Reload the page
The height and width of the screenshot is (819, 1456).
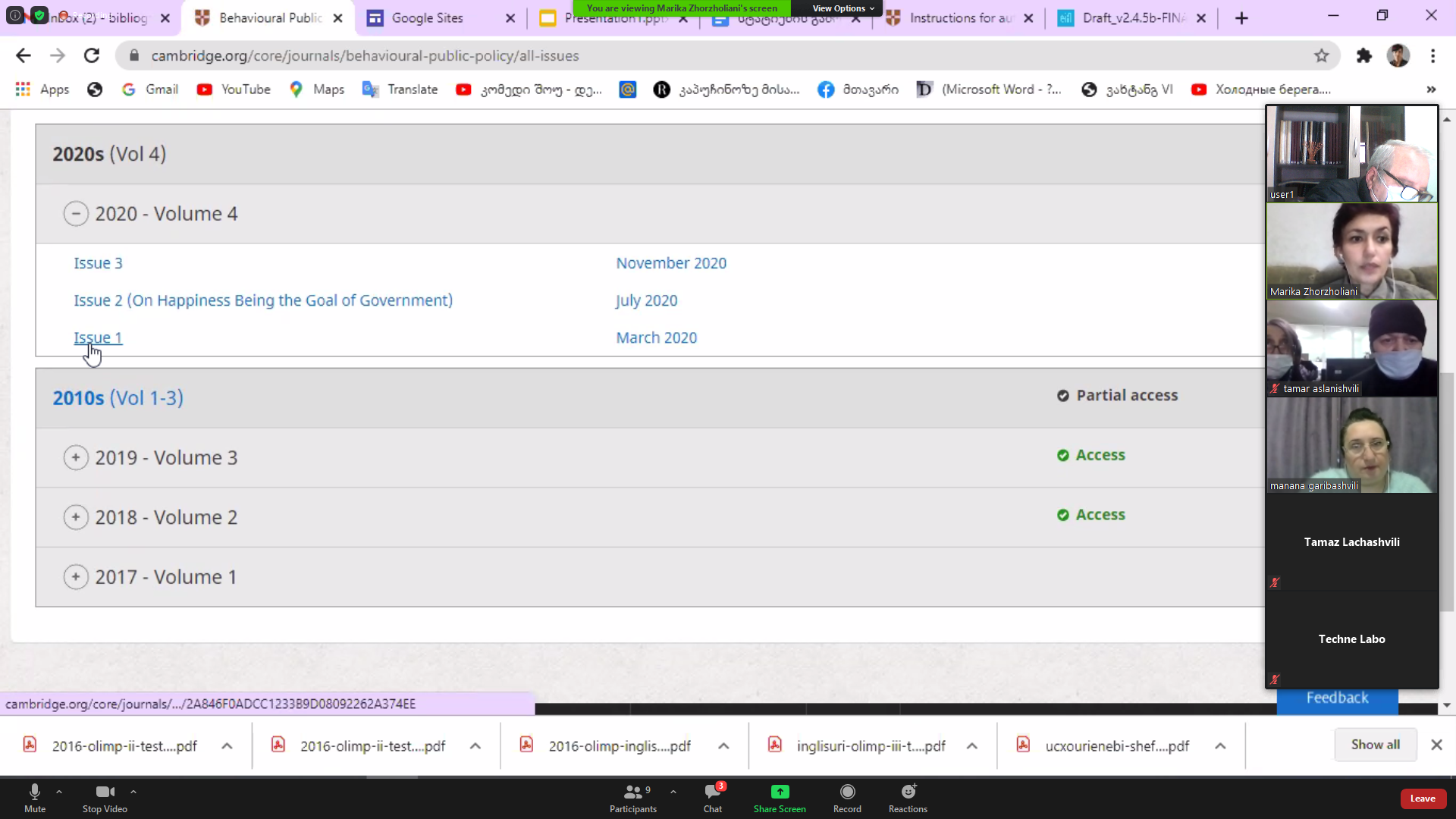tap(92, 55)
